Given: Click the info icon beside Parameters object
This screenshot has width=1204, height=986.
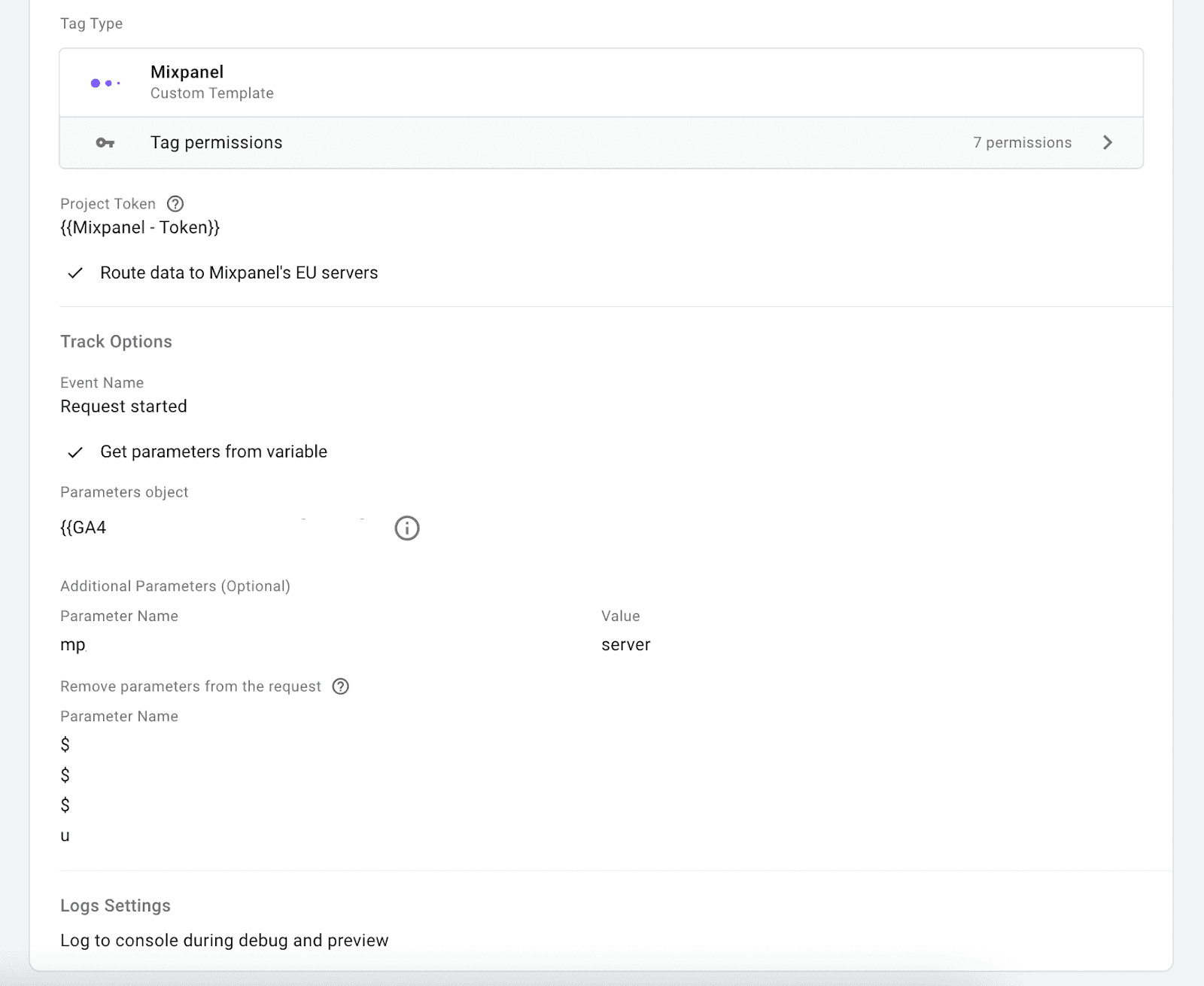Looking at the screenshot, I should 407,528.
